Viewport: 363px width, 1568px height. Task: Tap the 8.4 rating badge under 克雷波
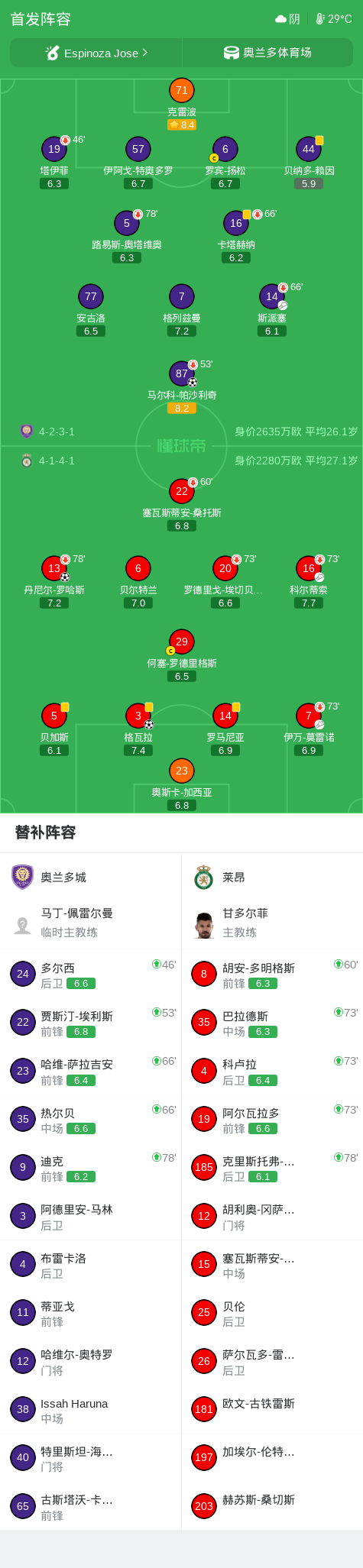pos(182,124)
